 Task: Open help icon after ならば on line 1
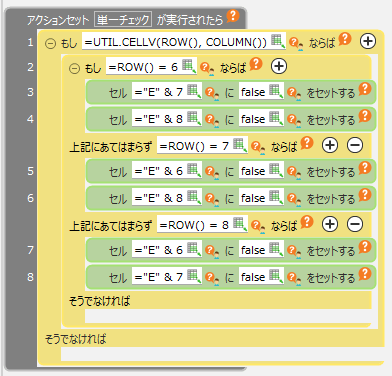point(345,39)
